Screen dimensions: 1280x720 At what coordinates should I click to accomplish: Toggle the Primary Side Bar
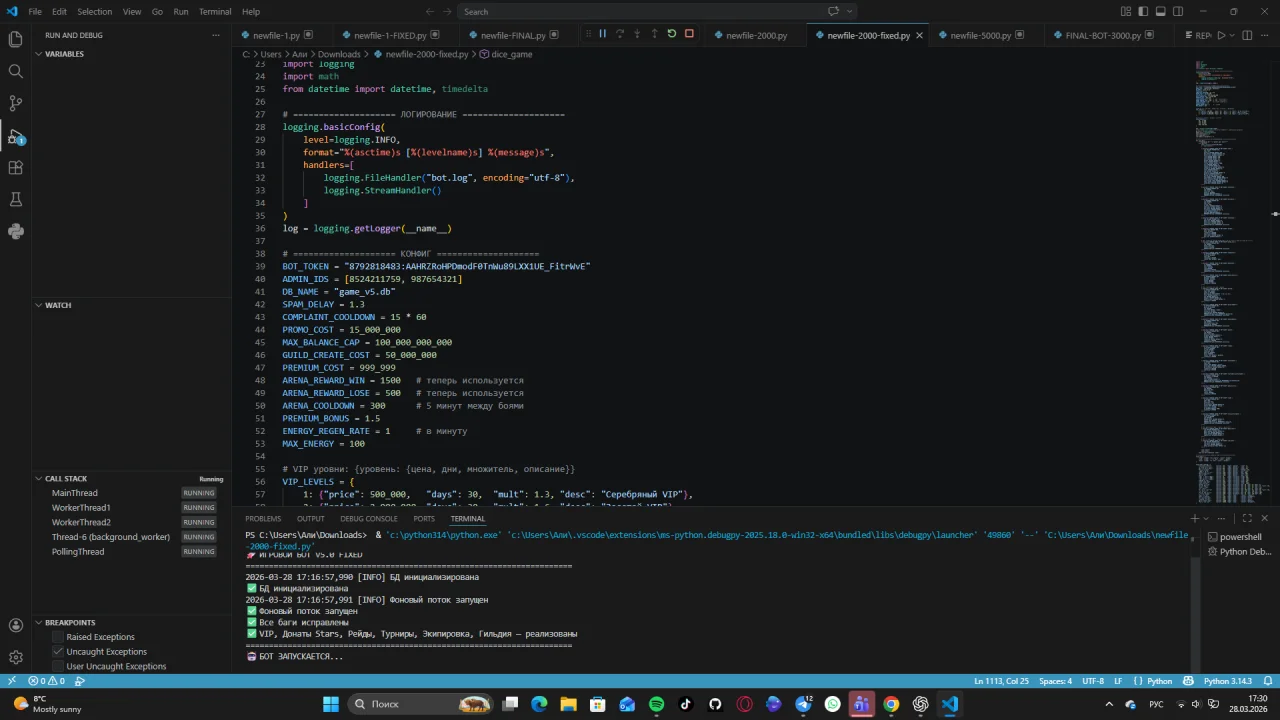[1143, 11]
